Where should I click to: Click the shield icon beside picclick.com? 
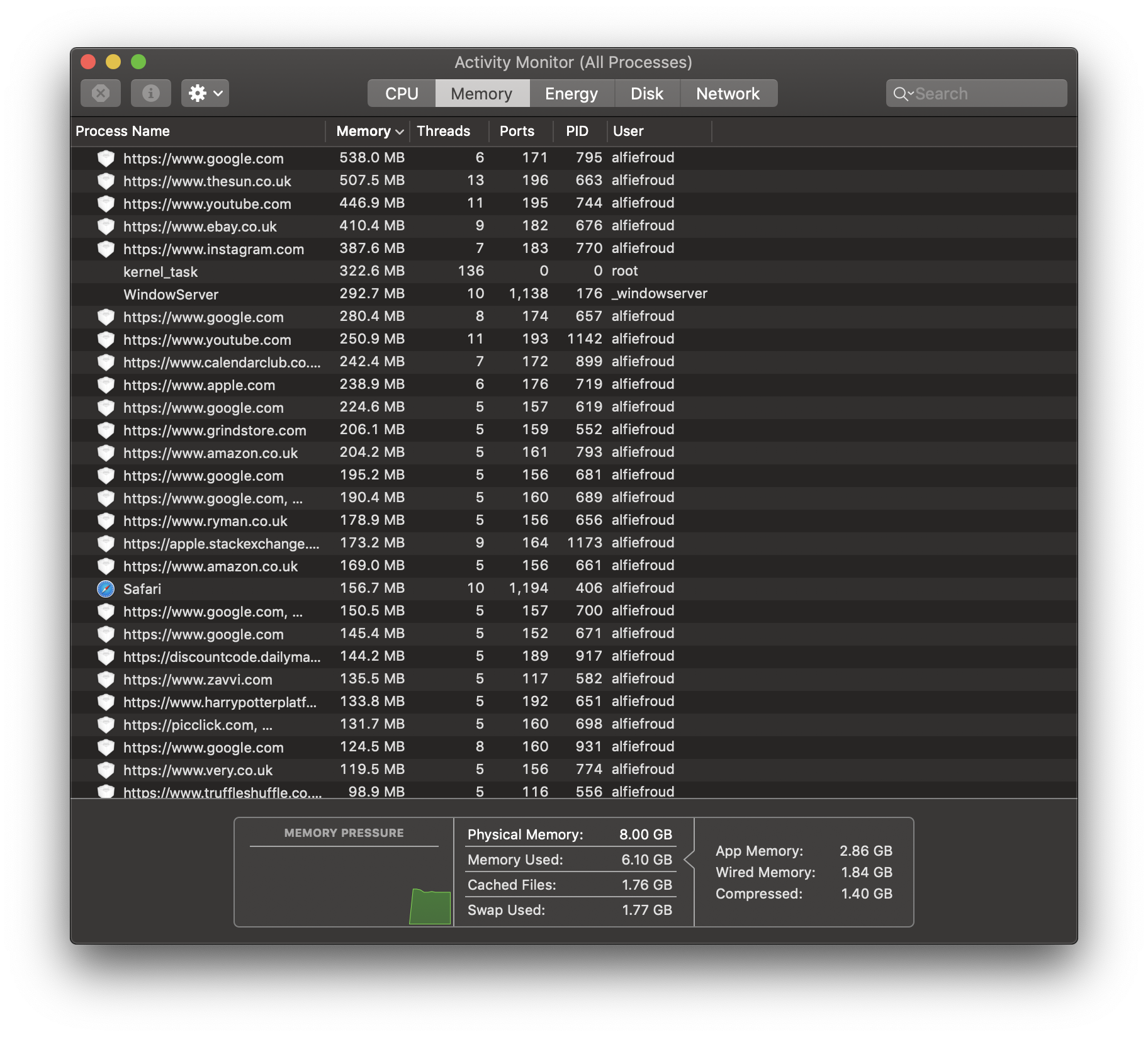pos(106,725)
